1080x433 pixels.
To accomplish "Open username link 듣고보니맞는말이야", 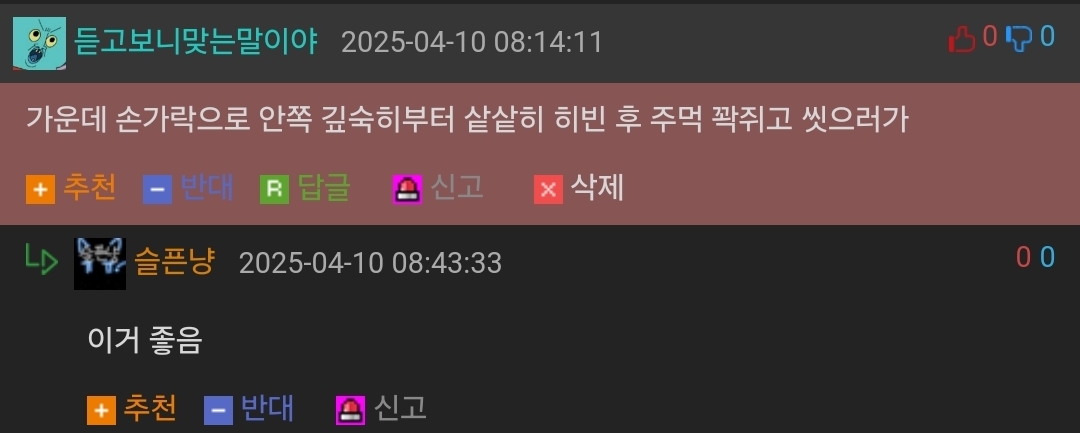I will click(x=196, y=42).
